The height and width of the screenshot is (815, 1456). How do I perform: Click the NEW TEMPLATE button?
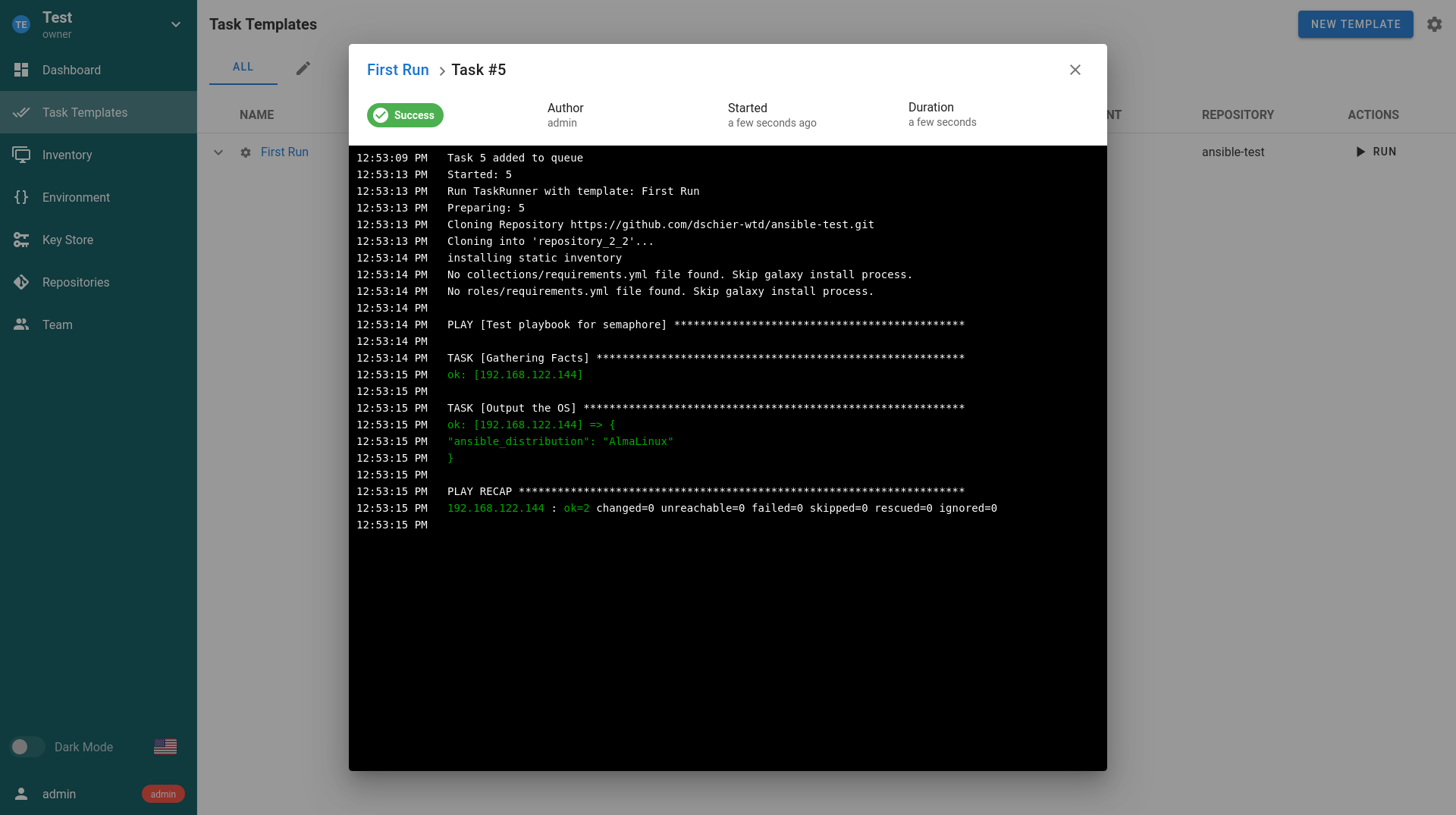pos(1356,24)
